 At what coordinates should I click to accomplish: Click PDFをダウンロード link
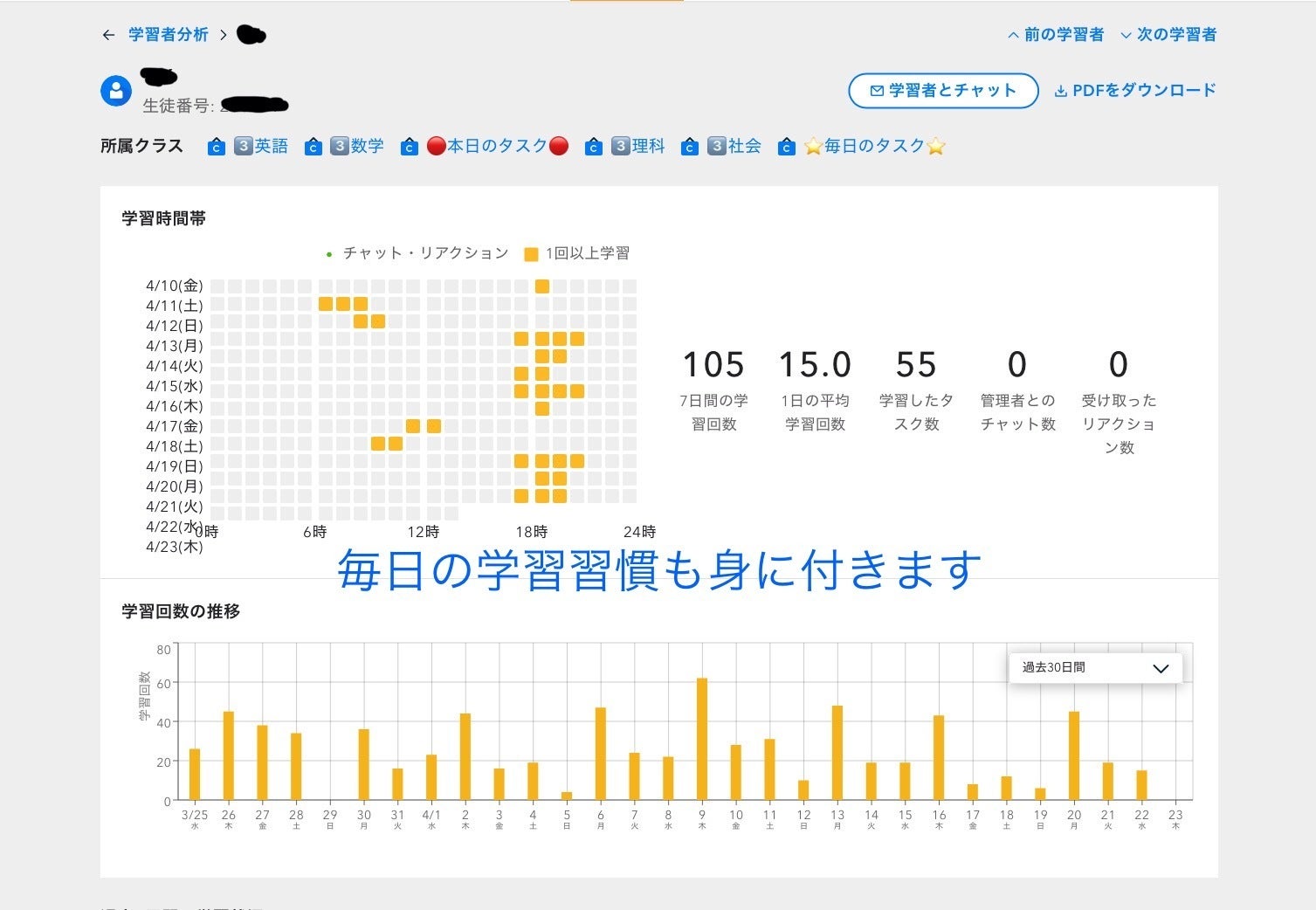click(1134, 91)
